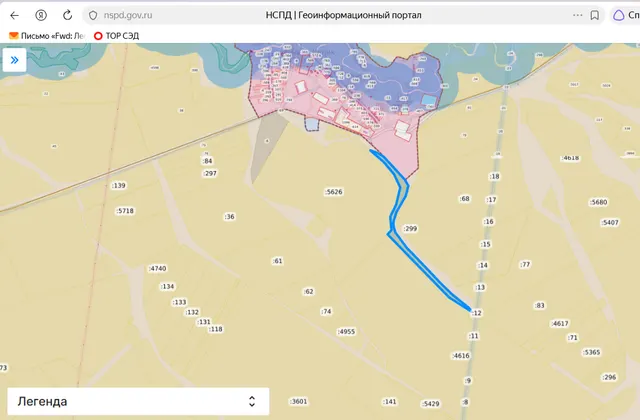Screen dimensions: 640x420
Task: Select parcel label :4740
Action: [x=158, y=269]
